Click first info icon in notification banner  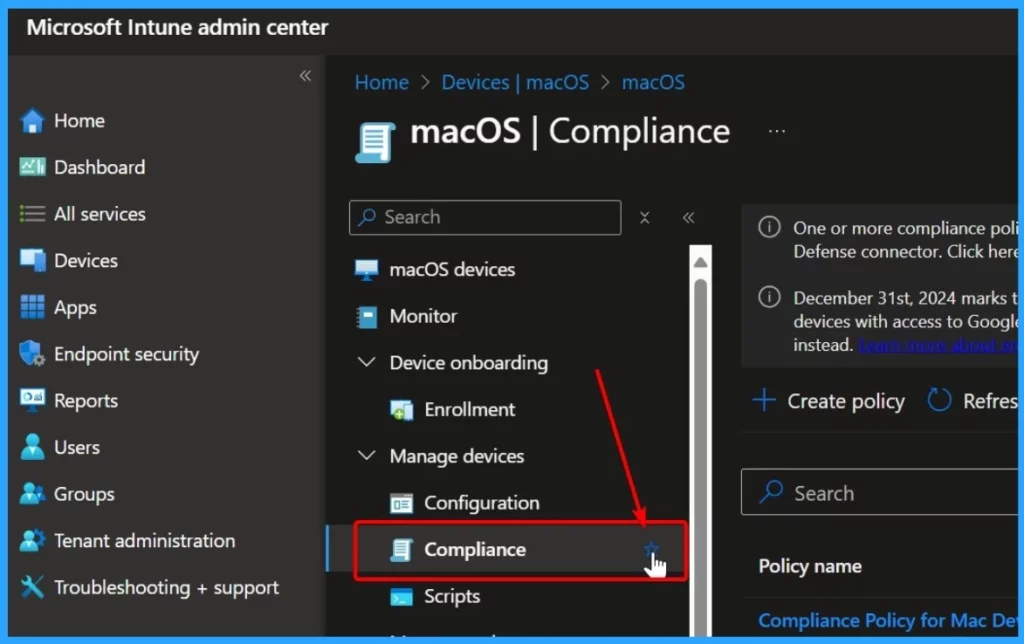point(769,227)
